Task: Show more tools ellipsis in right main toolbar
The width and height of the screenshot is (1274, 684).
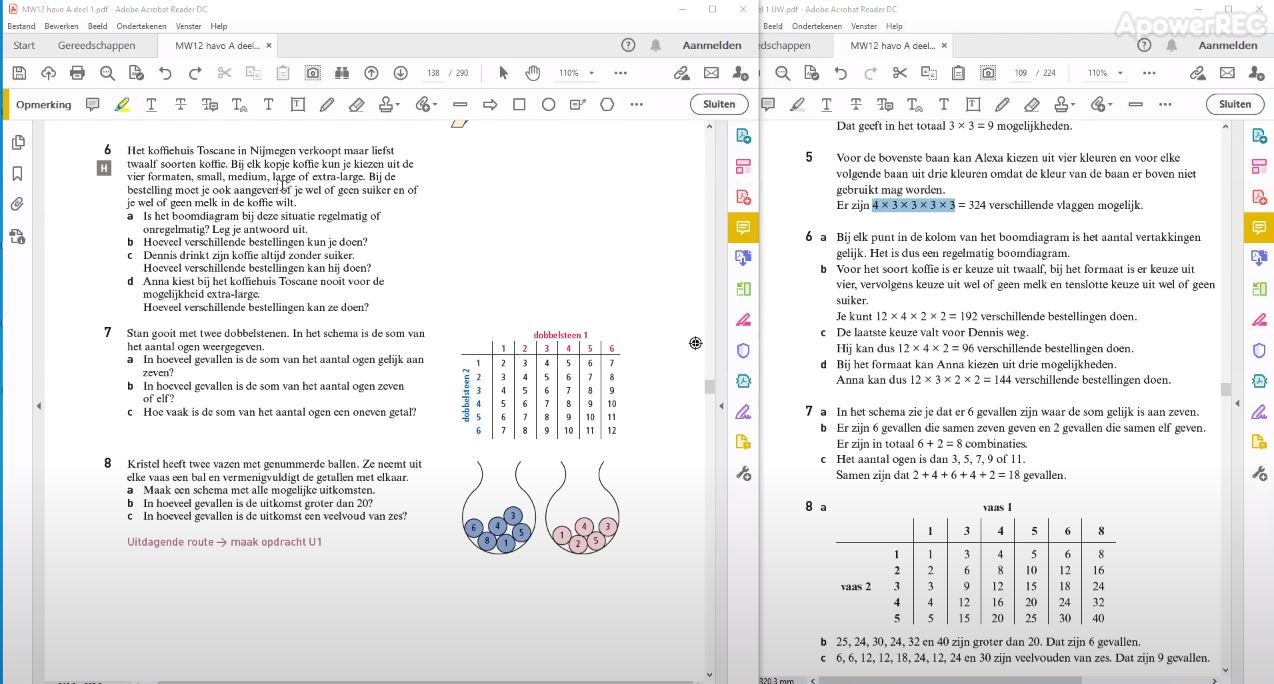Action: (x=1147, y=73)
